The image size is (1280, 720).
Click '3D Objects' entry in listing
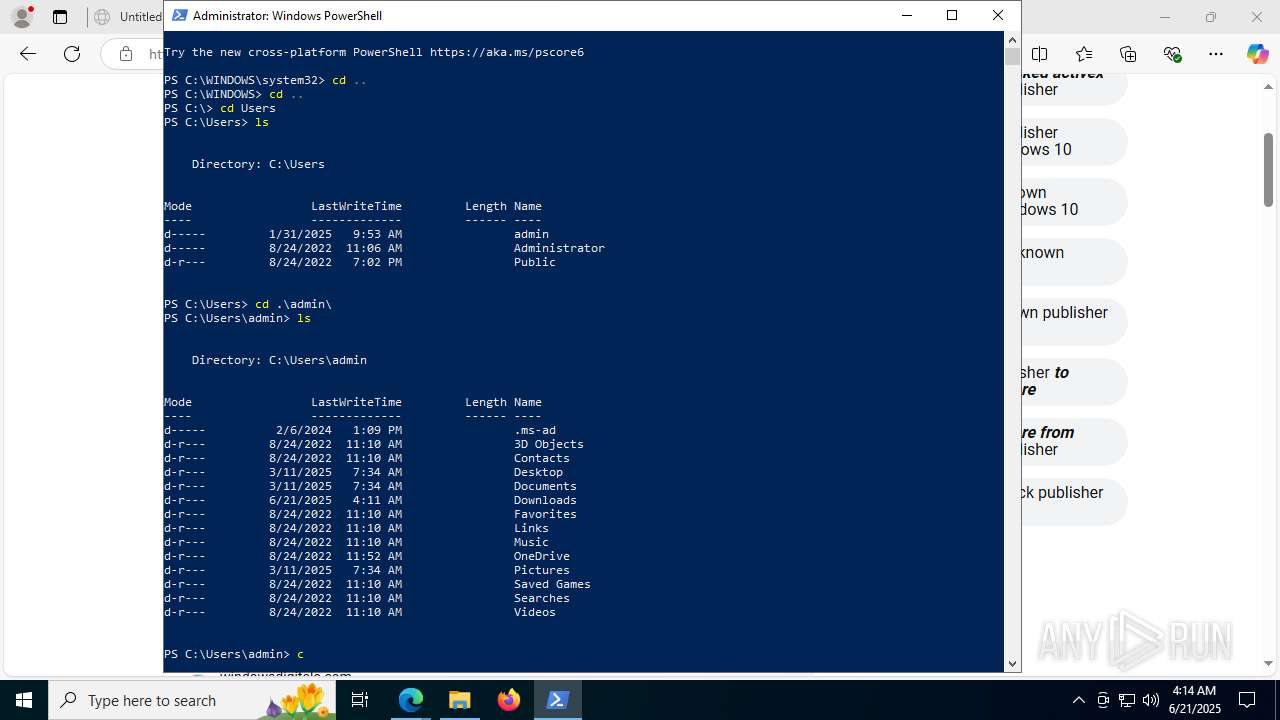(x=548, y=444)
